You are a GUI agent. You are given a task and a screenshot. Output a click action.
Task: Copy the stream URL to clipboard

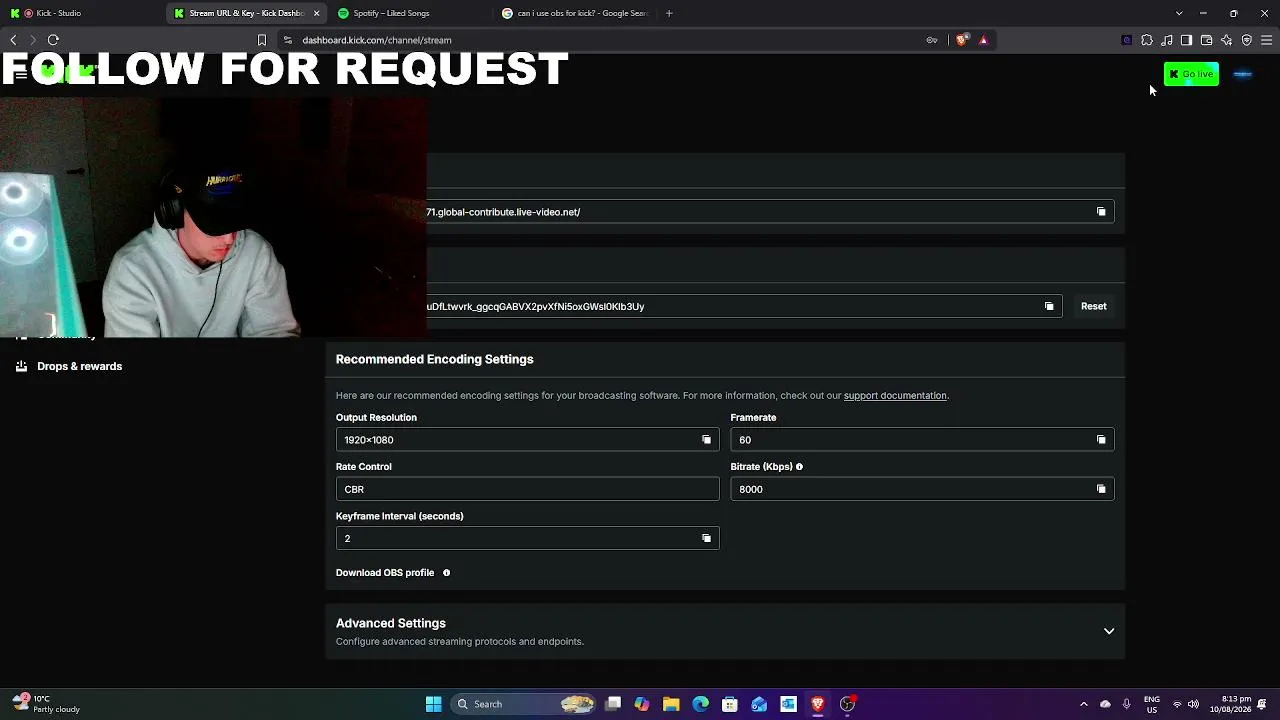pyautogui.click(x=1101, y=212)
